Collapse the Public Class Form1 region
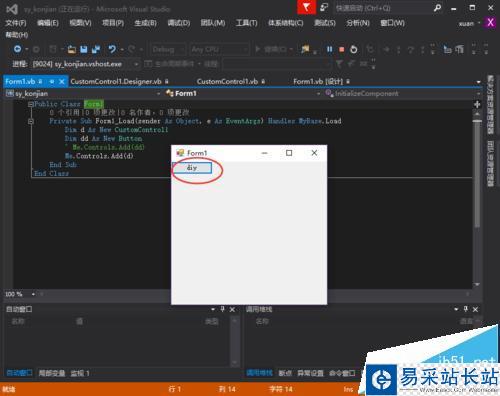This screenshot has height=396, width=500. (x=31, y=104)
